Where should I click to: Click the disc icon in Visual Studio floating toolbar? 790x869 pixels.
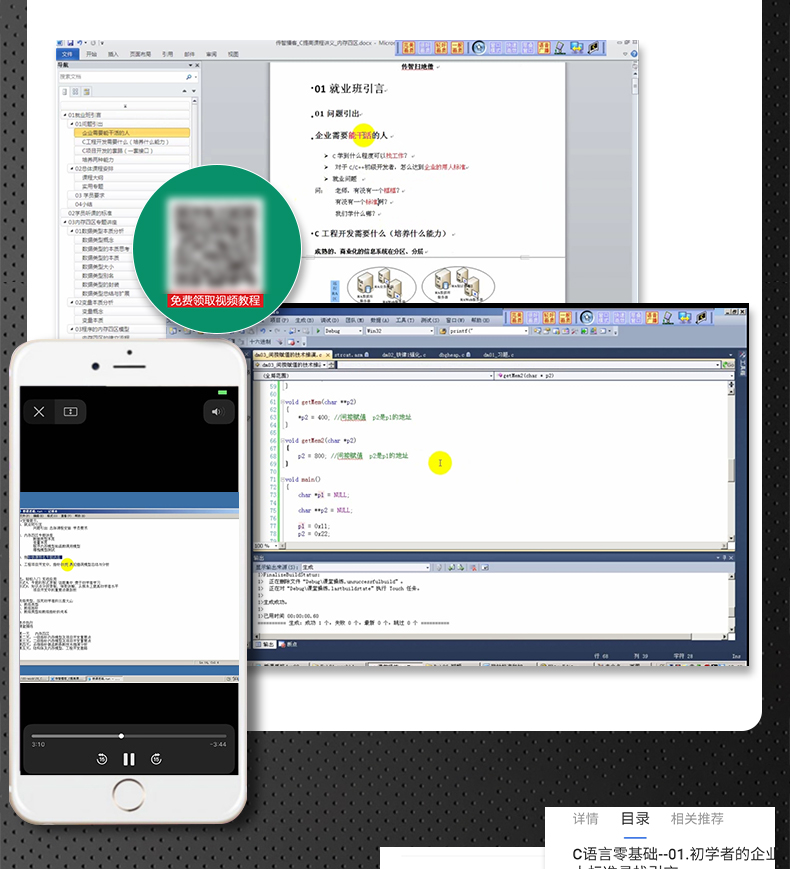[x=587, y=318]
